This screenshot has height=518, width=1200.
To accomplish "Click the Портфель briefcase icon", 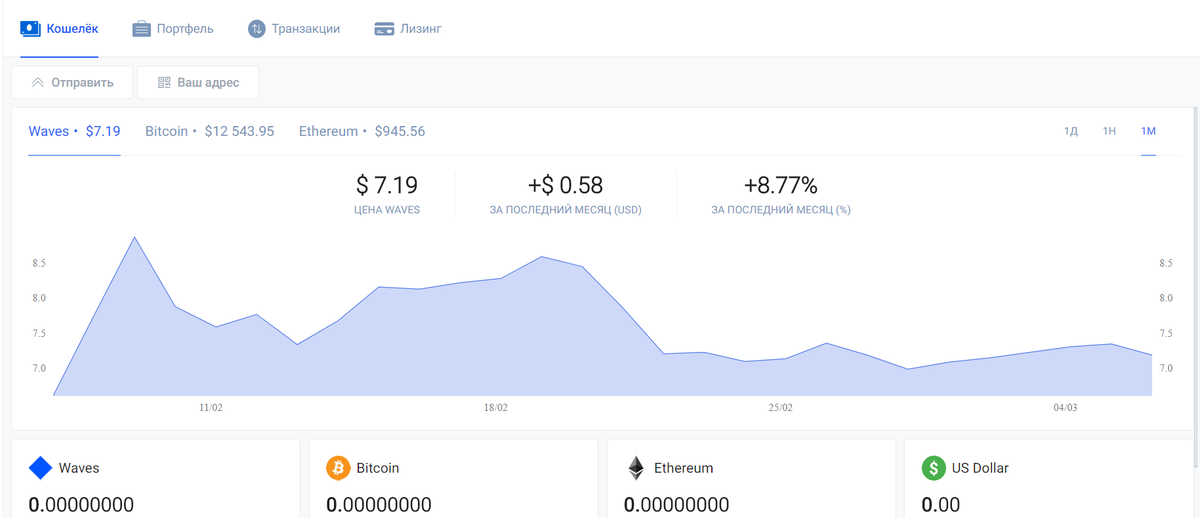I will click(141, 29).
